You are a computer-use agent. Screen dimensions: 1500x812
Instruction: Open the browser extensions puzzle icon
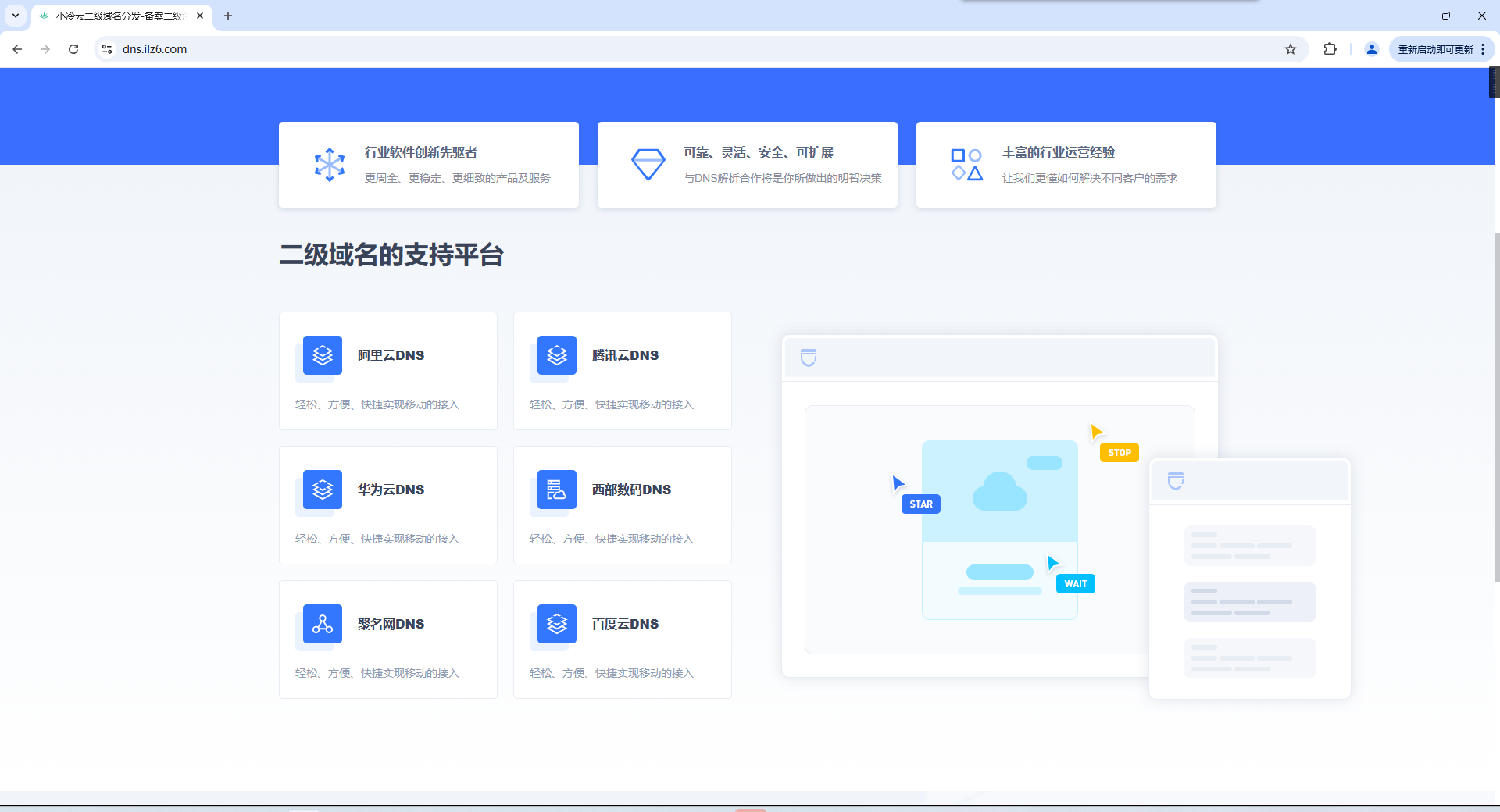coord(1330,49)
